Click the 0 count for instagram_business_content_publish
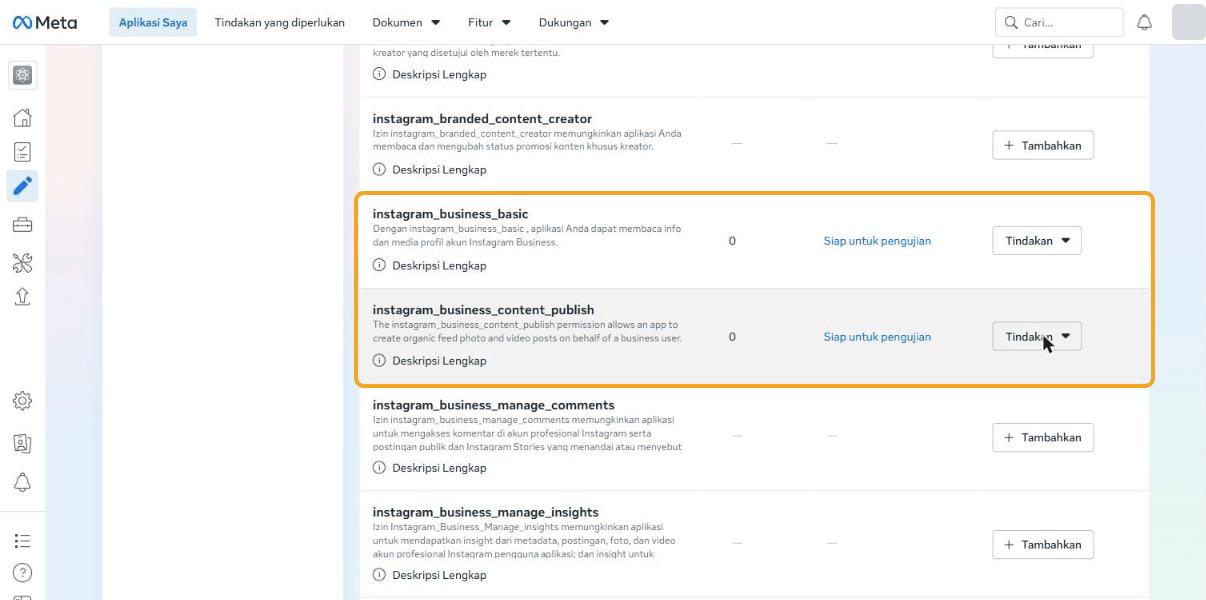This screenshot has height=600, width=1206. [x=732, y=337]
